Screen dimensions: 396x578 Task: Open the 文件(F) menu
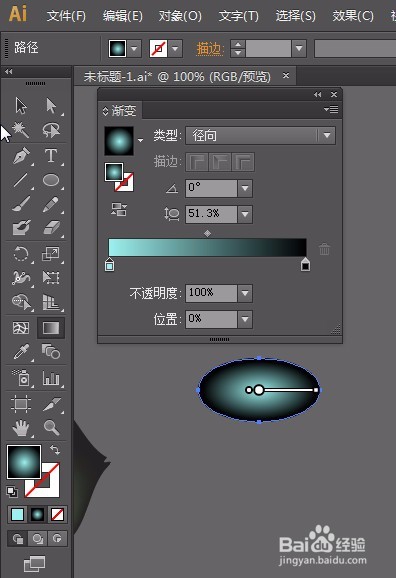click(66, 16)
